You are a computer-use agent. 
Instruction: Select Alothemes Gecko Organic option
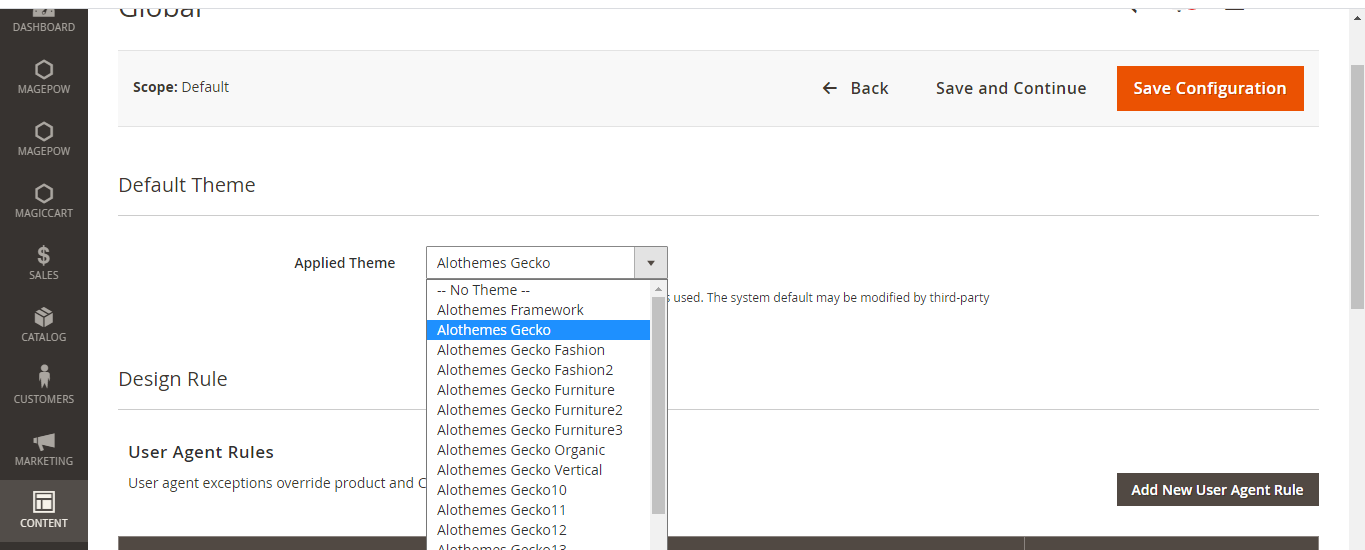(x=521, y=450)
